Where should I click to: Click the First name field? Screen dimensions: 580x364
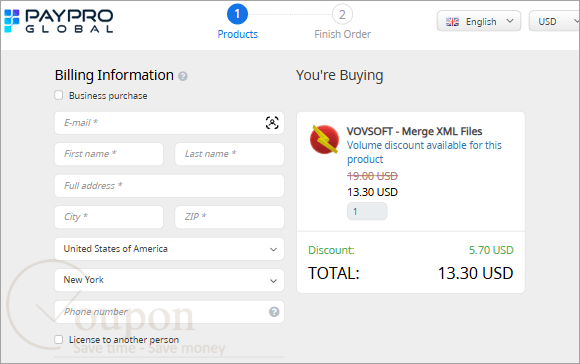pos(109,154)
